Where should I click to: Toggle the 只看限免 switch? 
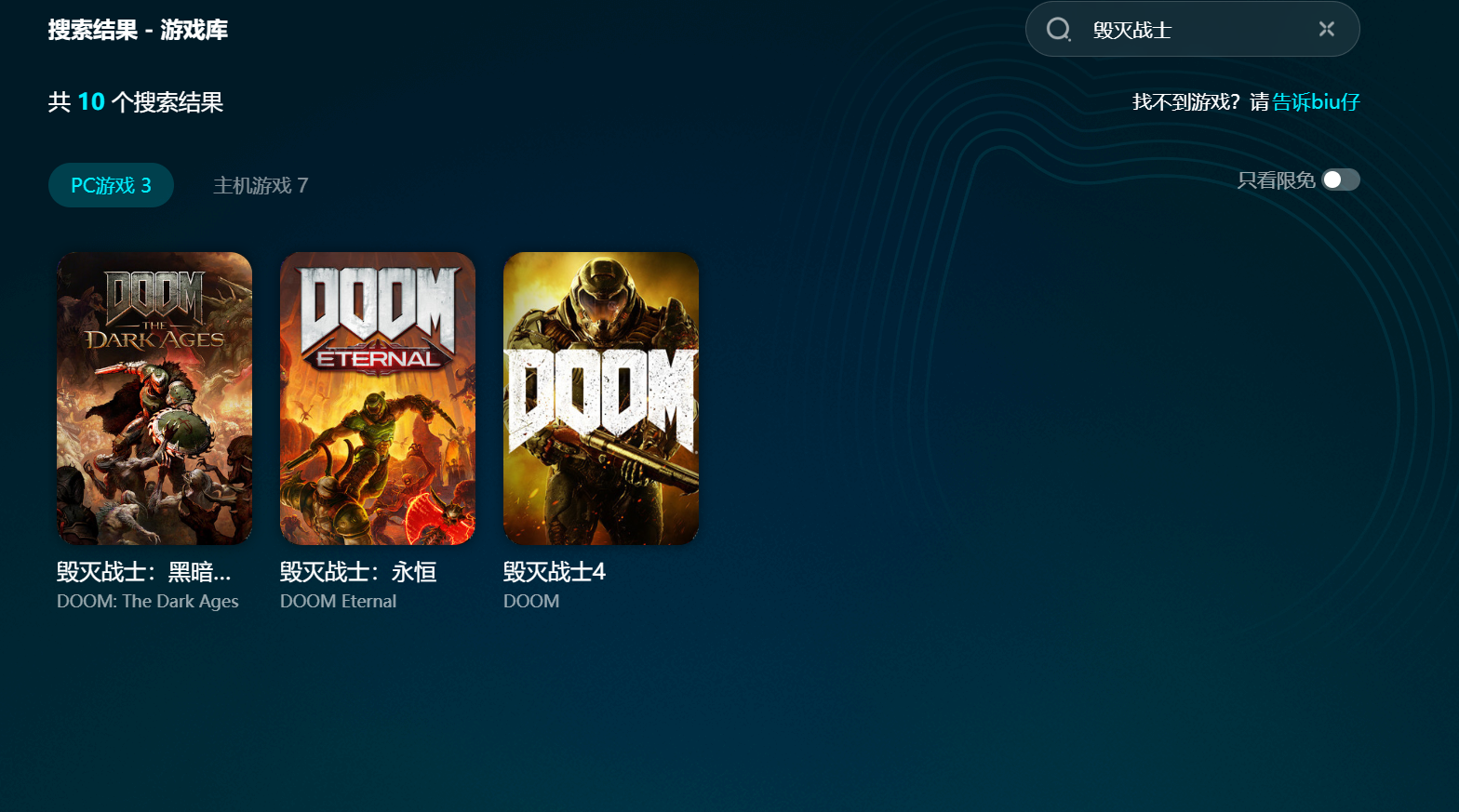click(1341, 180)
